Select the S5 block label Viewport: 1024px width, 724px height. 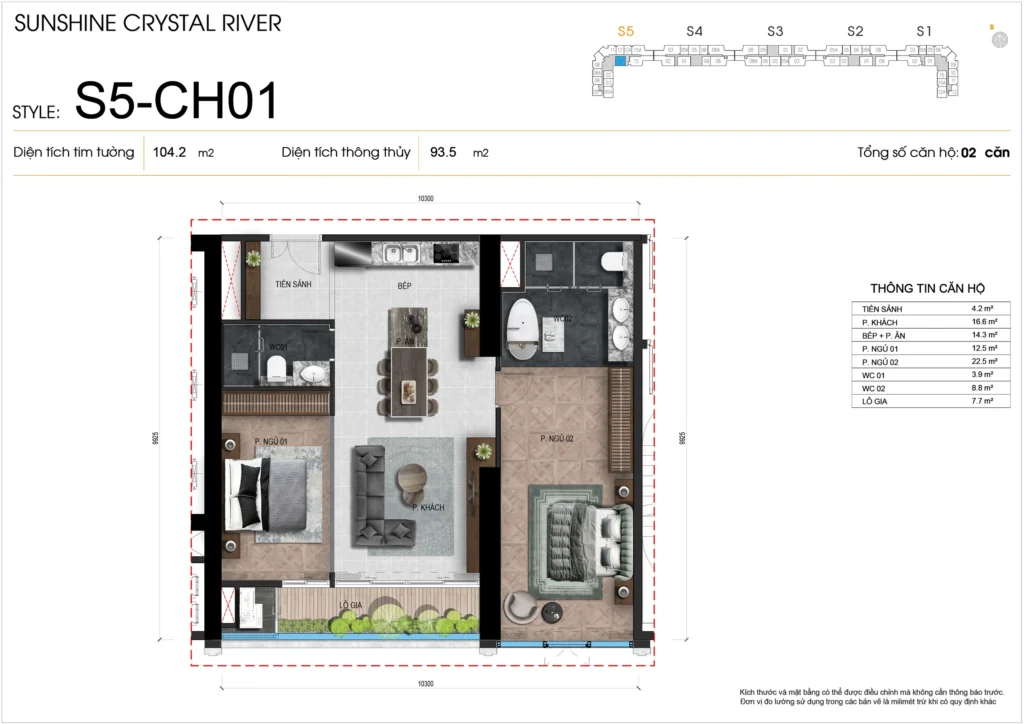(626, 32)
